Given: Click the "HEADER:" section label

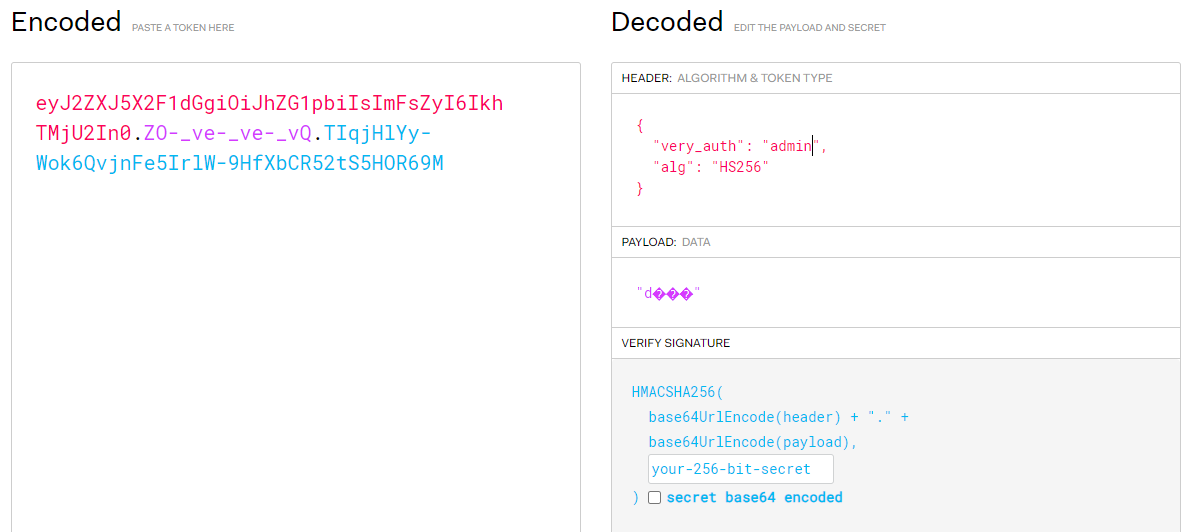Looking at the screenshot, I should [646, 78].
